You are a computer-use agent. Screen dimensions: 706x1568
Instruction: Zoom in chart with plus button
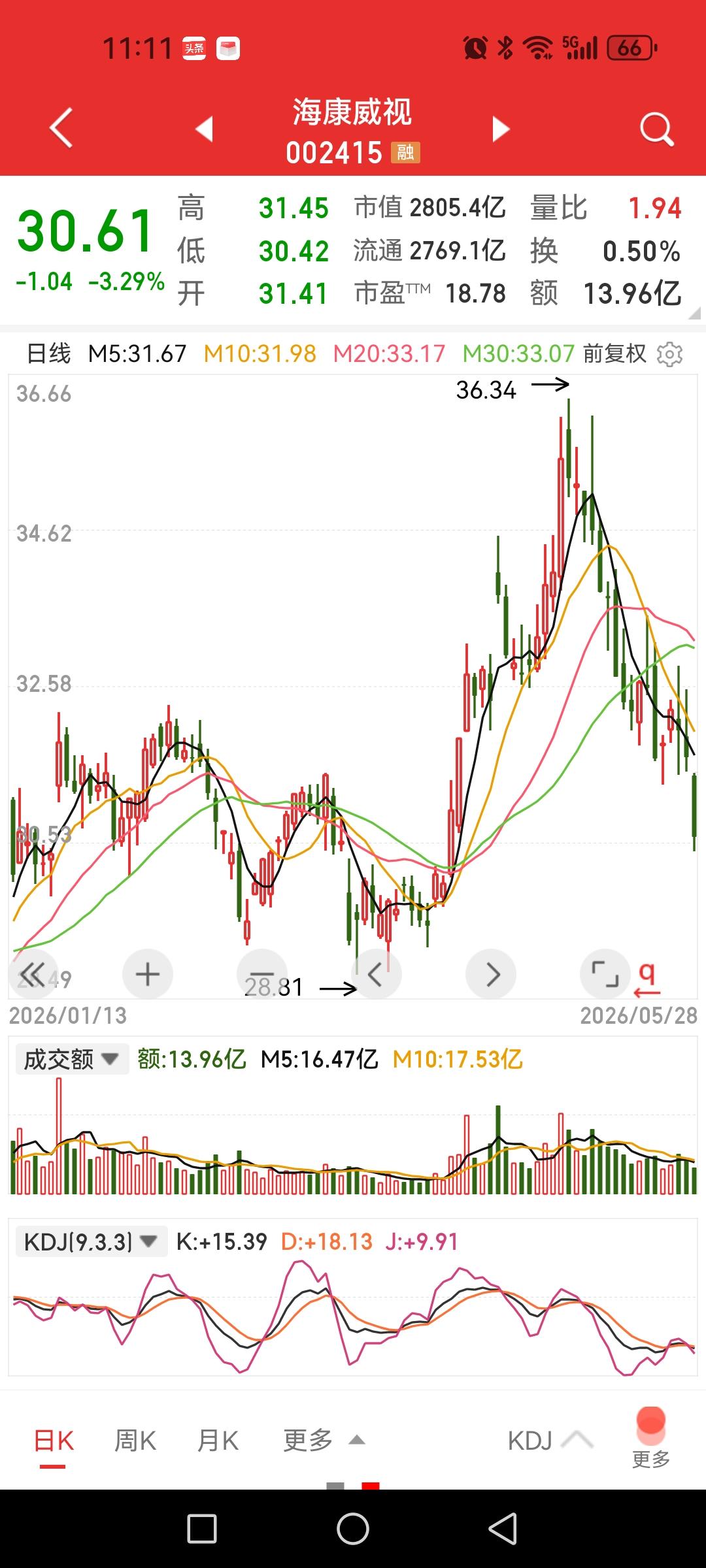148,974
